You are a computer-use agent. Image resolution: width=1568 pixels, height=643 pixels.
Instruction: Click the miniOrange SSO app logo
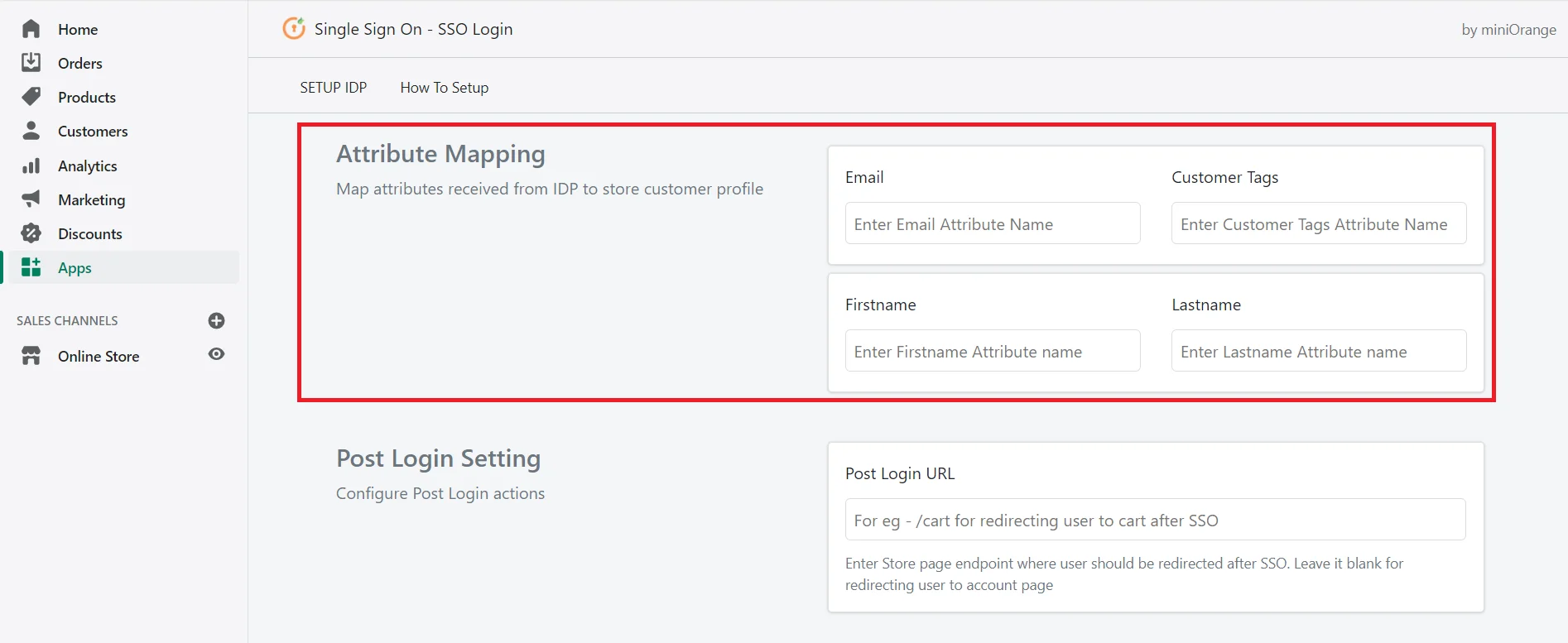294,29
